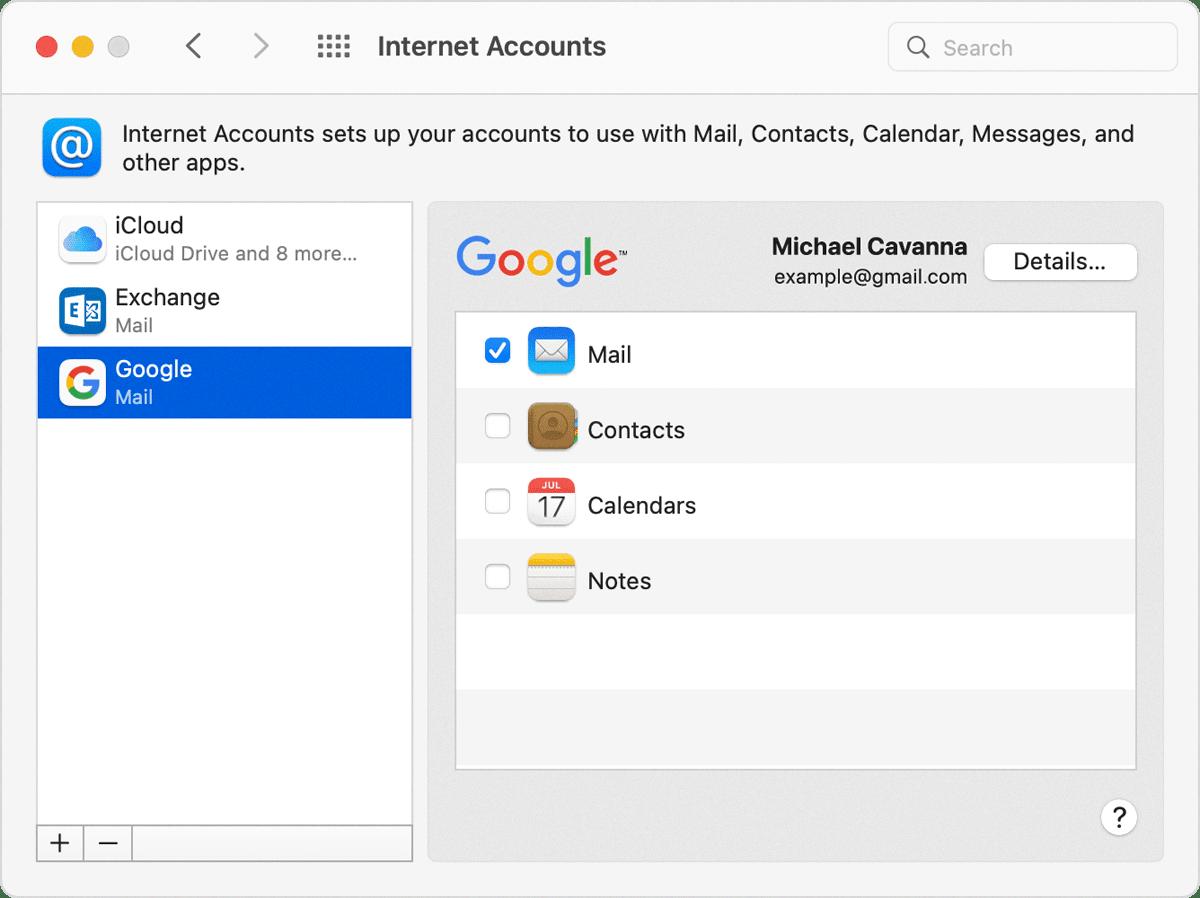Select the Google account row
The height and width of the screenshot is (898, 1200).
[225, 383]
